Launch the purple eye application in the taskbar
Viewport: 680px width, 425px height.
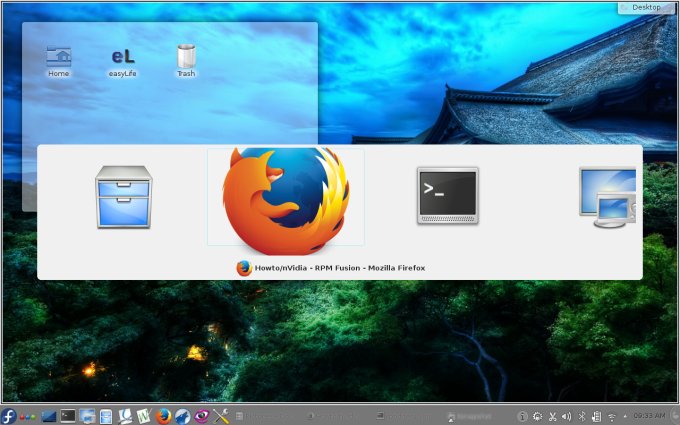click(x=201, y=416)
